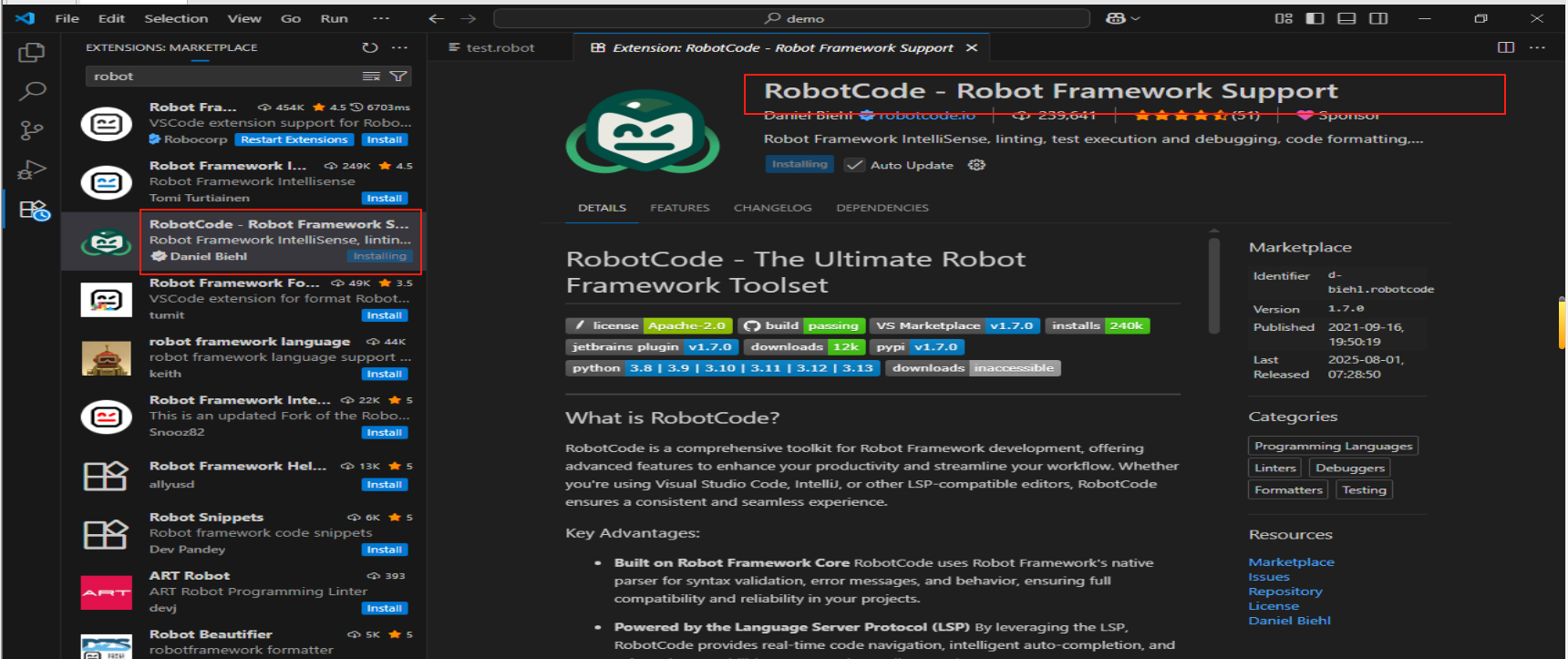Click the Formatters category tag
1568x659 pixels.
[x=1288, y=489]
